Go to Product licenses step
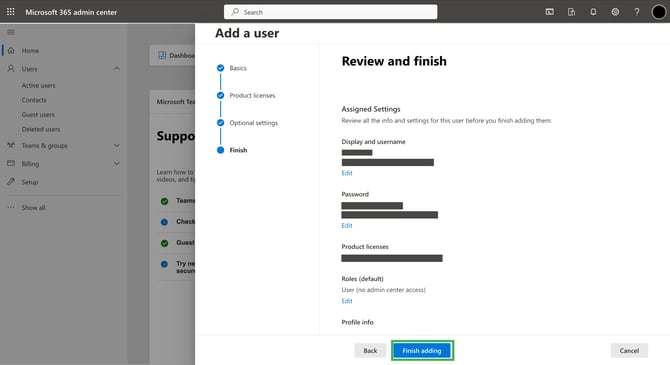The height and width of the screenshot is (365, 670). click(x=252, y=95)
